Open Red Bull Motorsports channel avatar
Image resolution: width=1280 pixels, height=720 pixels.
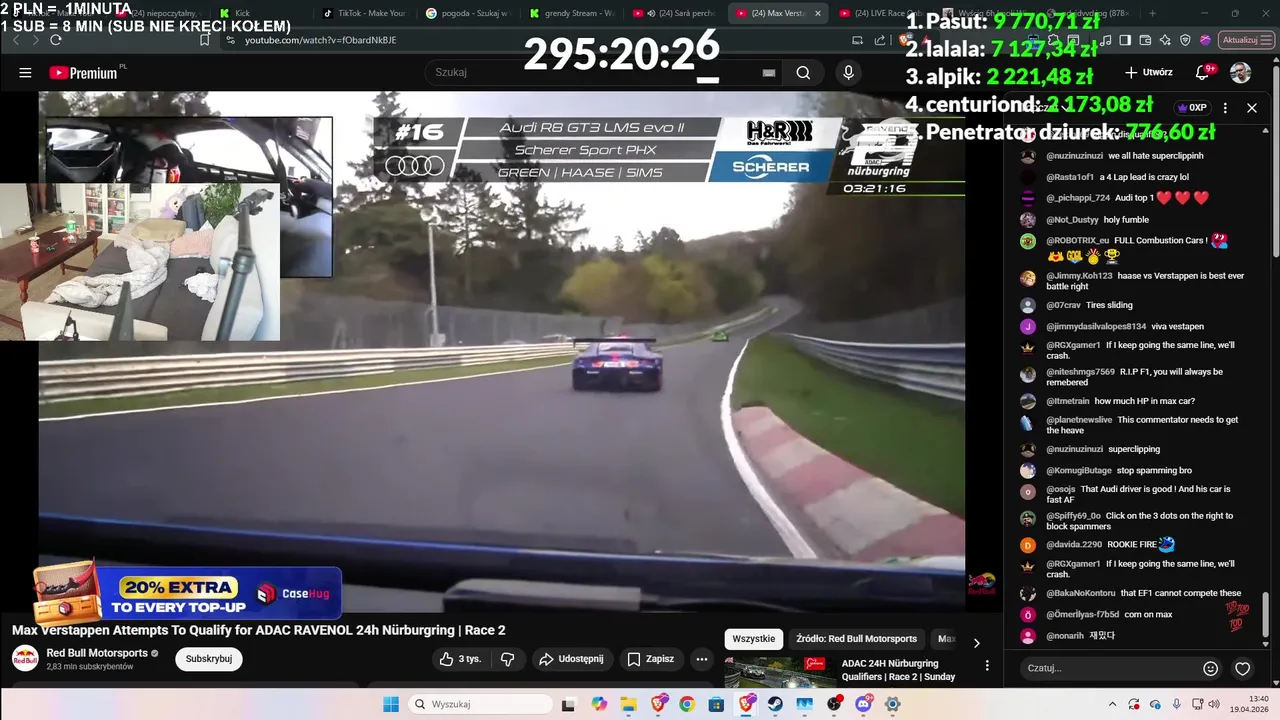pyautogui.click(x=25, y=658)
